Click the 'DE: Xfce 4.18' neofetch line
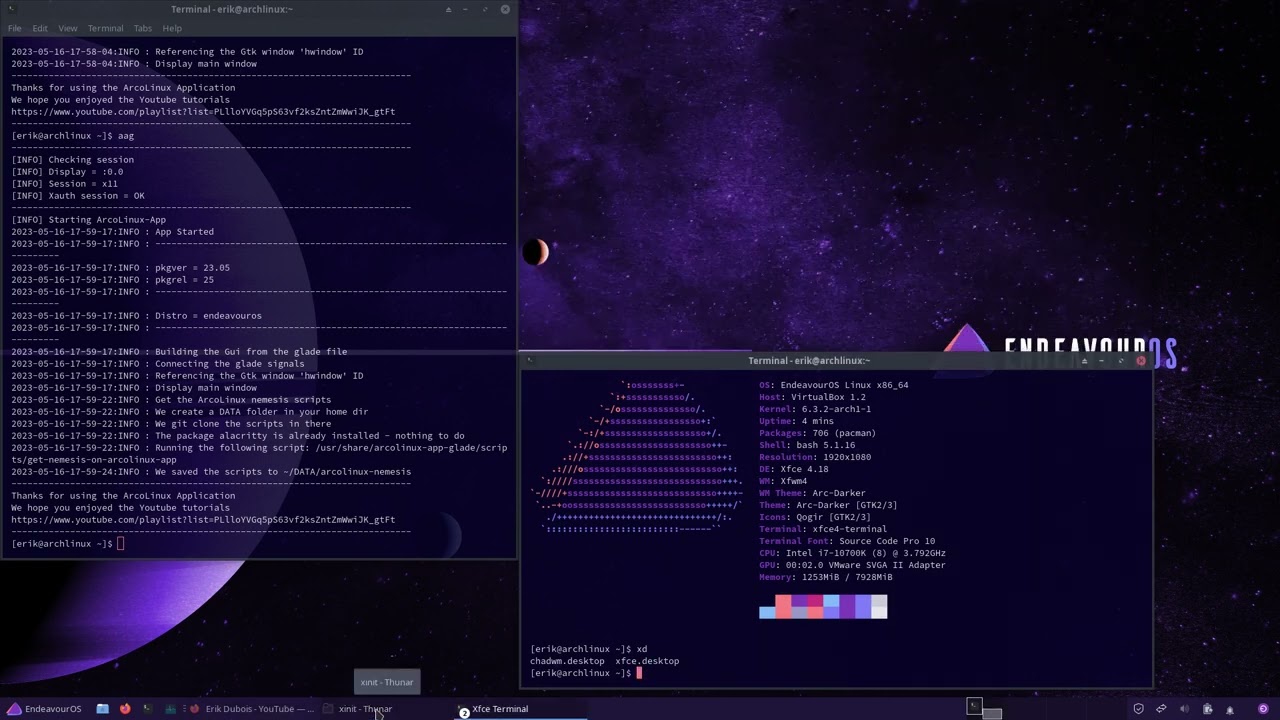 pyautogui.click(x=794, y=469)
